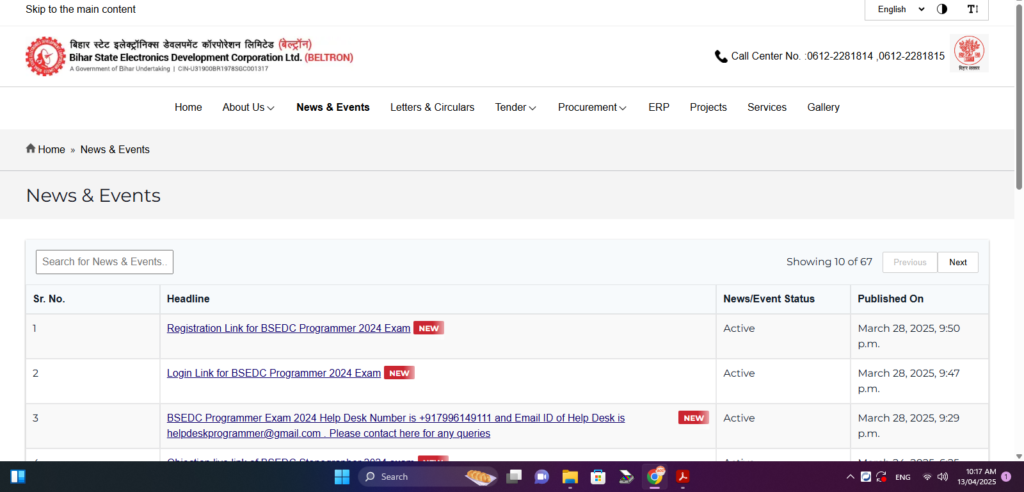Toggle the high contrast icon
Screen dimensions: 1024x492
coord(942,9)
